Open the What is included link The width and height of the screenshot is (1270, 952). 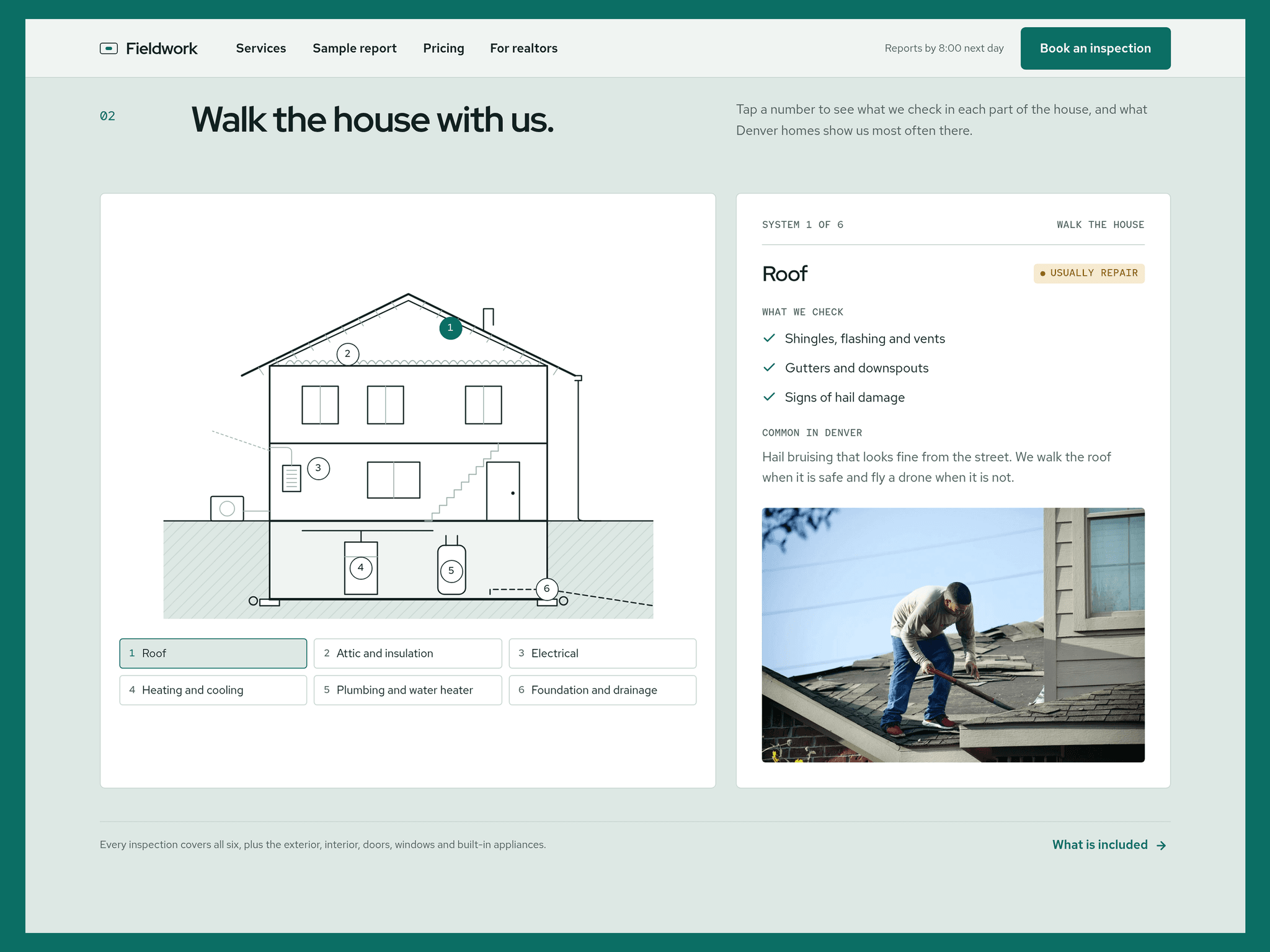tap(1109, 845)
